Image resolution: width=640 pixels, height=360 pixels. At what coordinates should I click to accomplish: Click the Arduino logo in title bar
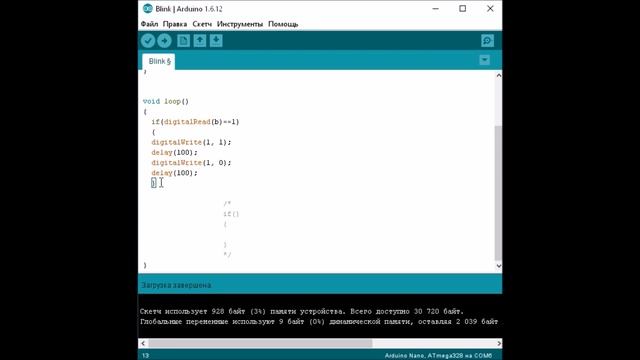point(147,9)
